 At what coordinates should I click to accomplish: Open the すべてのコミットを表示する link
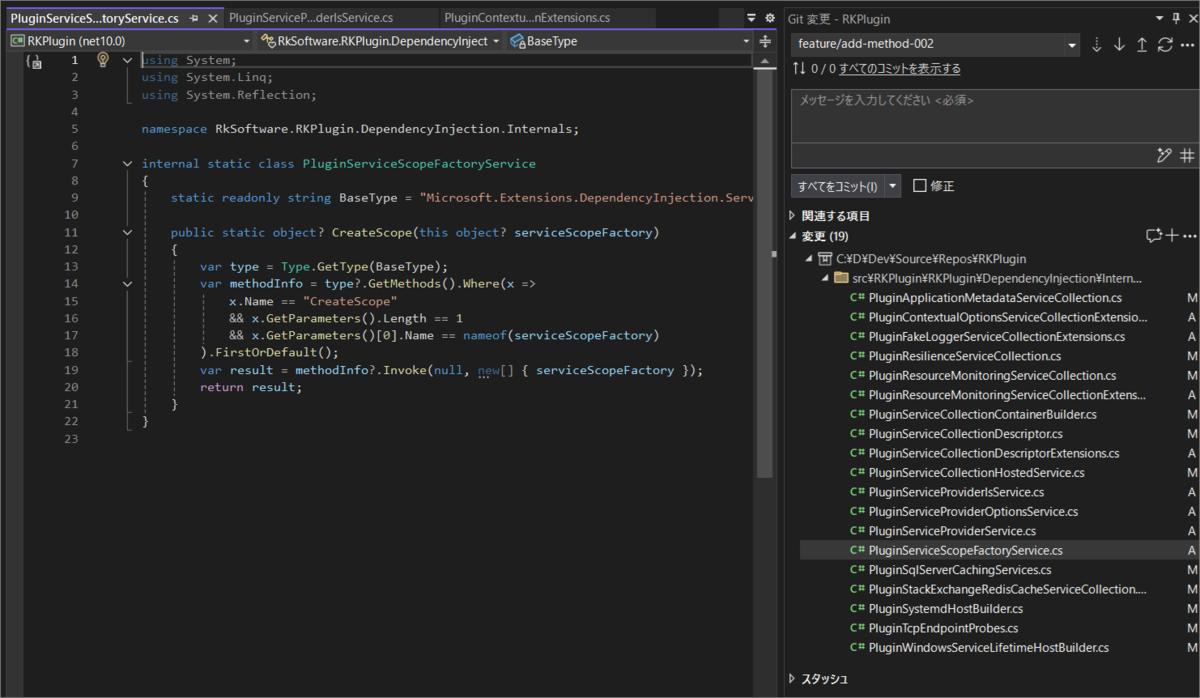tap(900, 69)
